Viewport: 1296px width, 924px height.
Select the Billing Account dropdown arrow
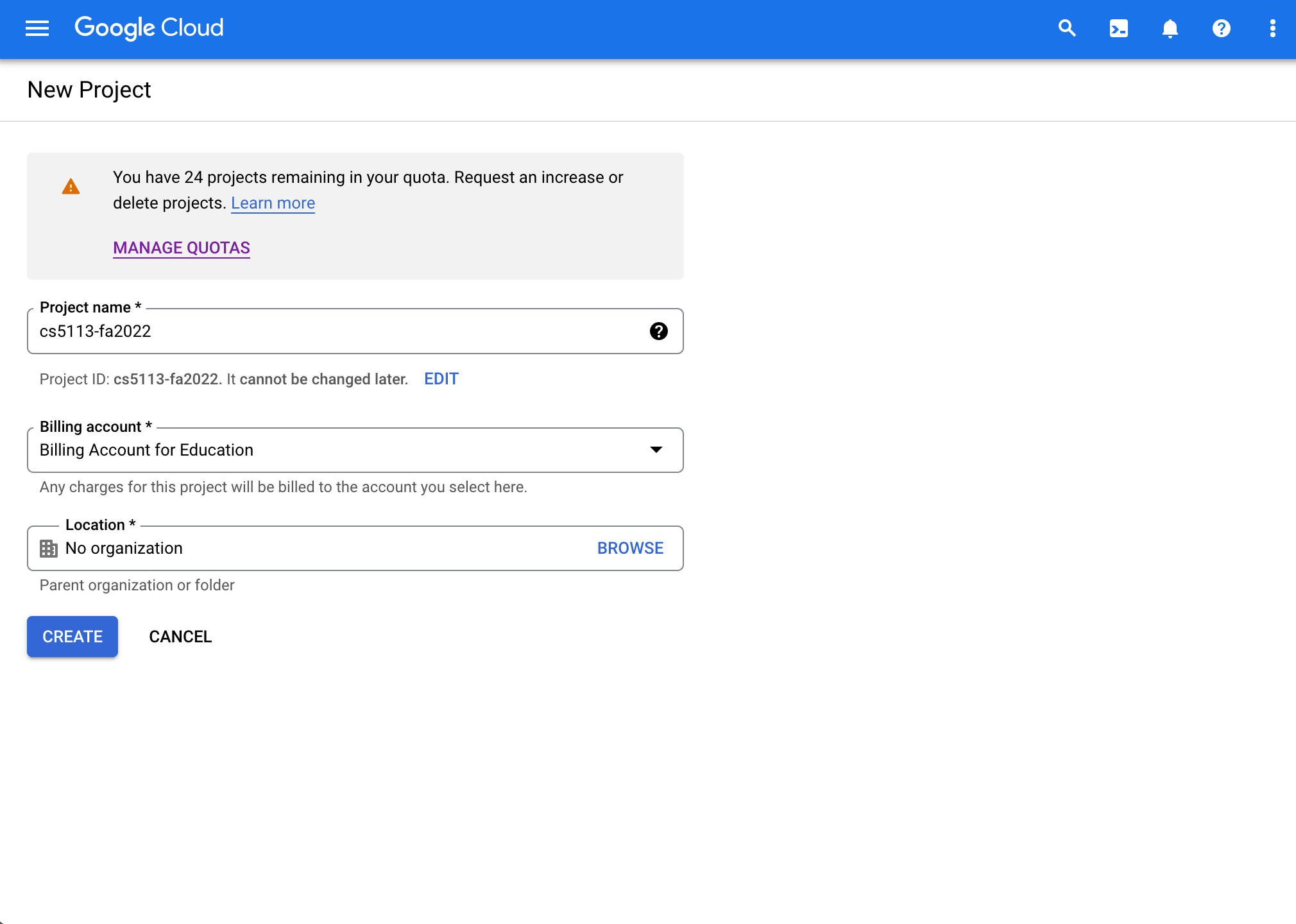657,449
